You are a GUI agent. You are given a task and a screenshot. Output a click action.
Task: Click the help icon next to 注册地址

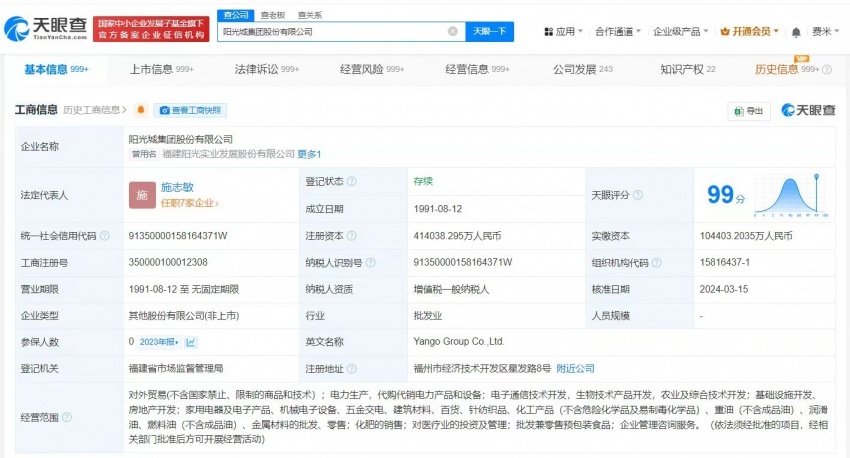[x=352, y=369]
